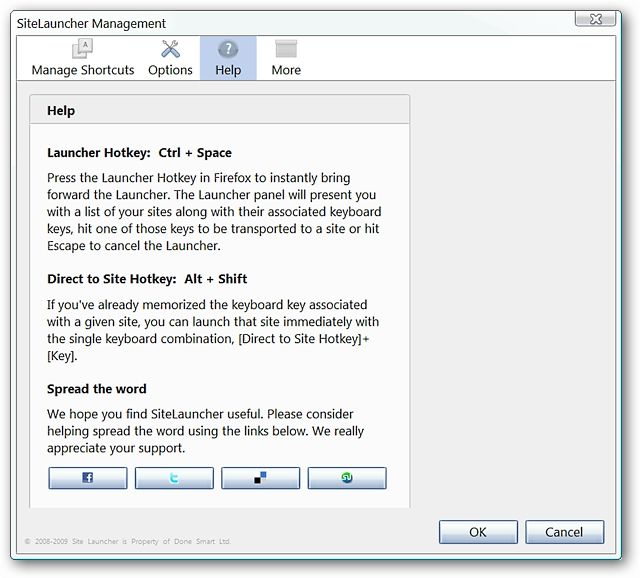This screenshot has height=578, width=640.
Task: Click the 'Direct to Site Hotkey: Alt + Shift' heading
Action: [x=147, y=279]
